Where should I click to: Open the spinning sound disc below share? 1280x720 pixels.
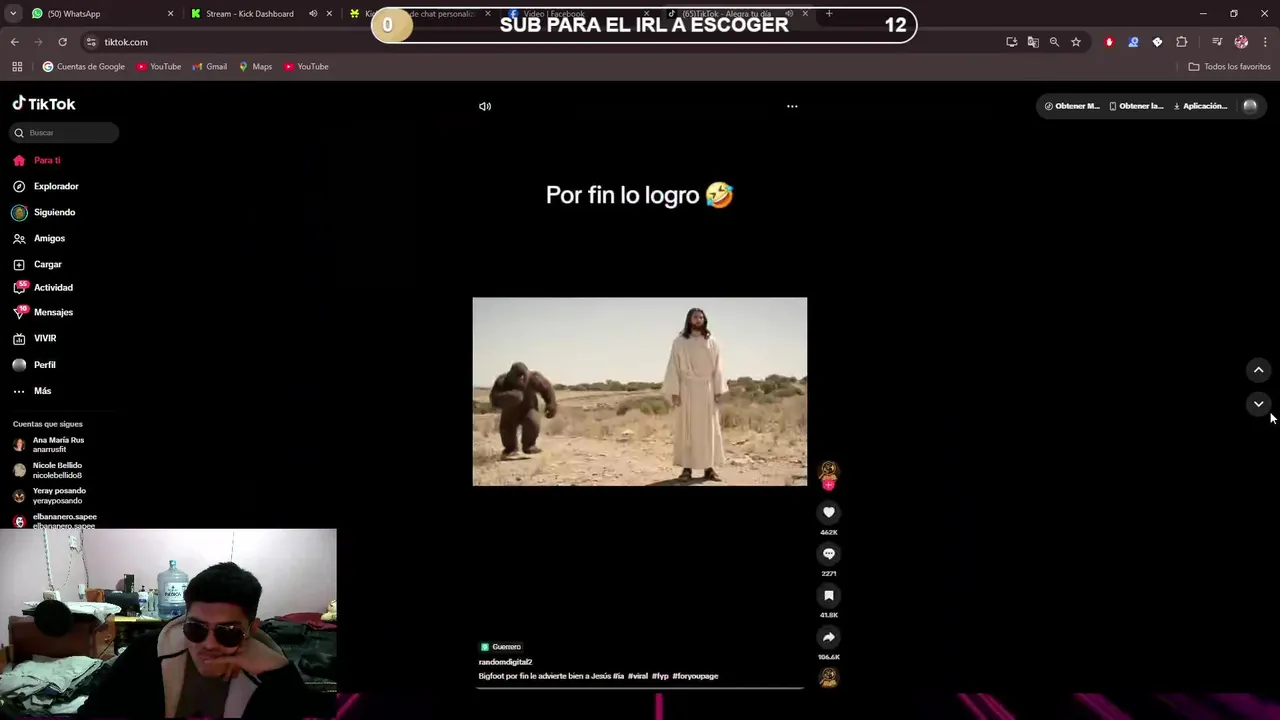point(828,677)
